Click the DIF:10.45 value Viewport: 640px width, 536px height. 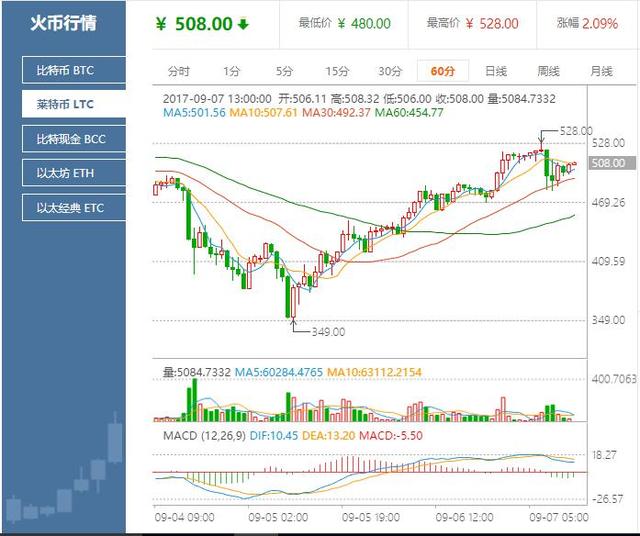[273, 436]
